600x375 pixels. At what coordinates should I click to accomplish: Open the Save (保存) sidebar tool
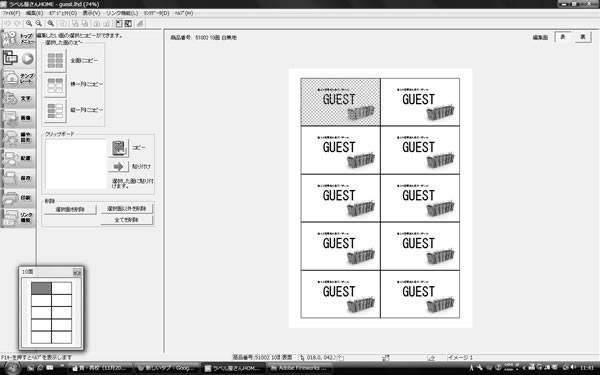[x=18, y=178]
